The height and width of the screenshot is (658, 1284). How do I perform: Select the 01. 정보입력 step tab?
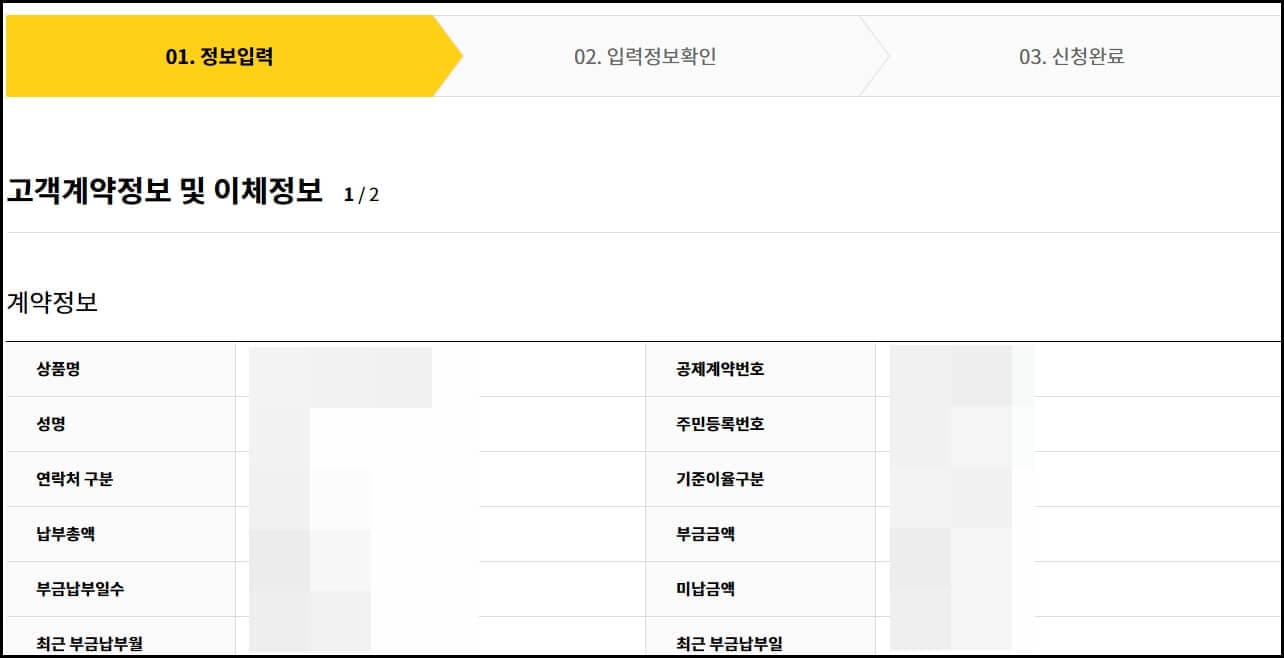click(x=220, y=55)
